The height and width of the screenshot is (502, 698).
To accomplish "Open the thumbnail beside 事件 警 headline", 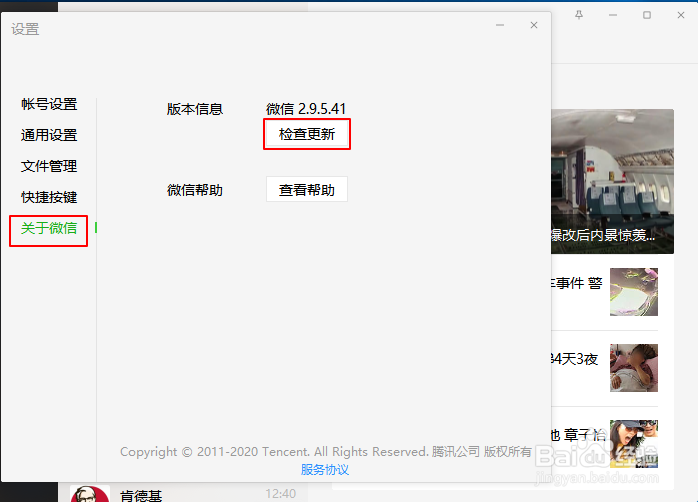I will tap(633, 292).
